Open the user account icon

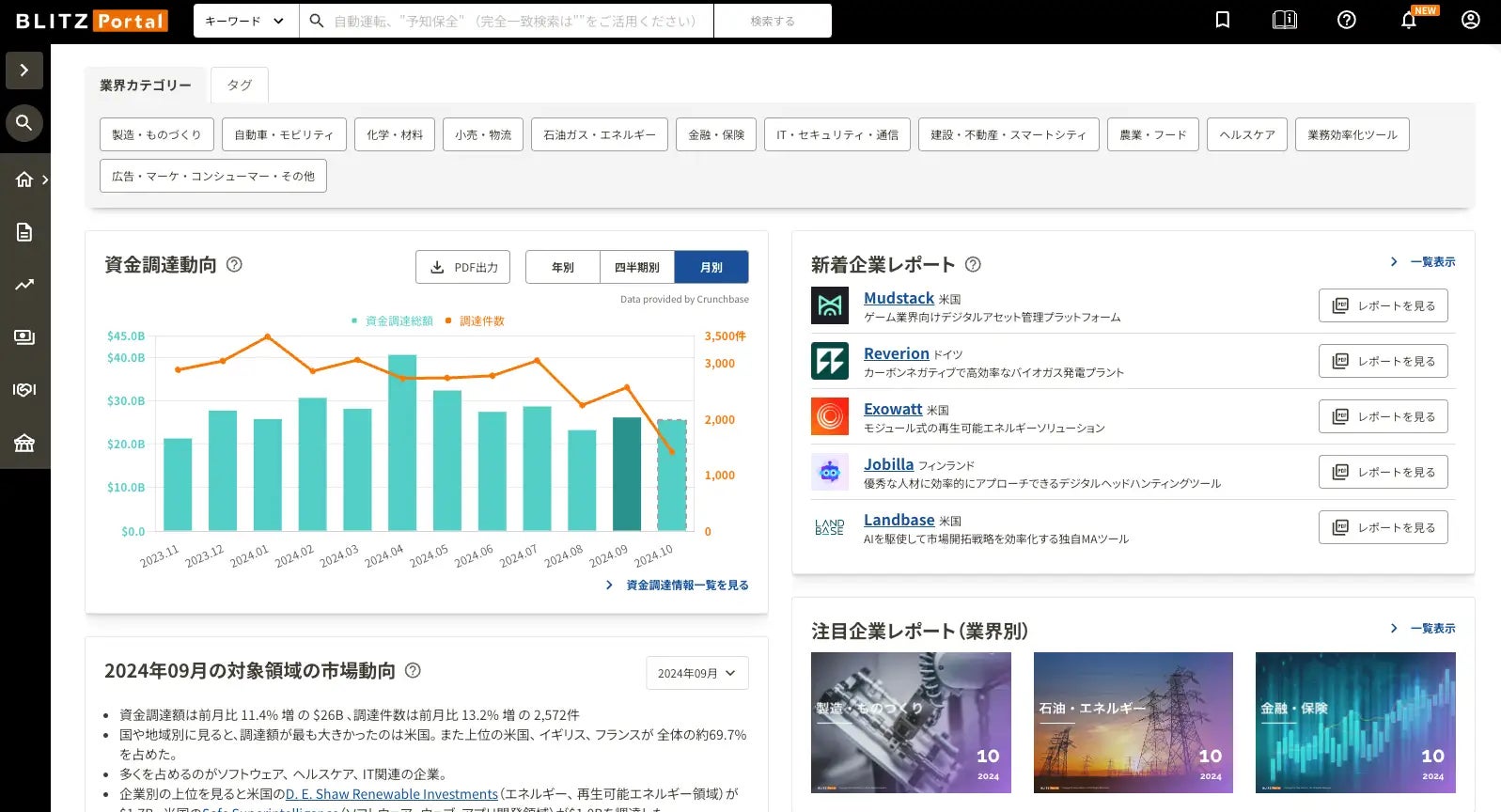click(x=1471, y=20)
